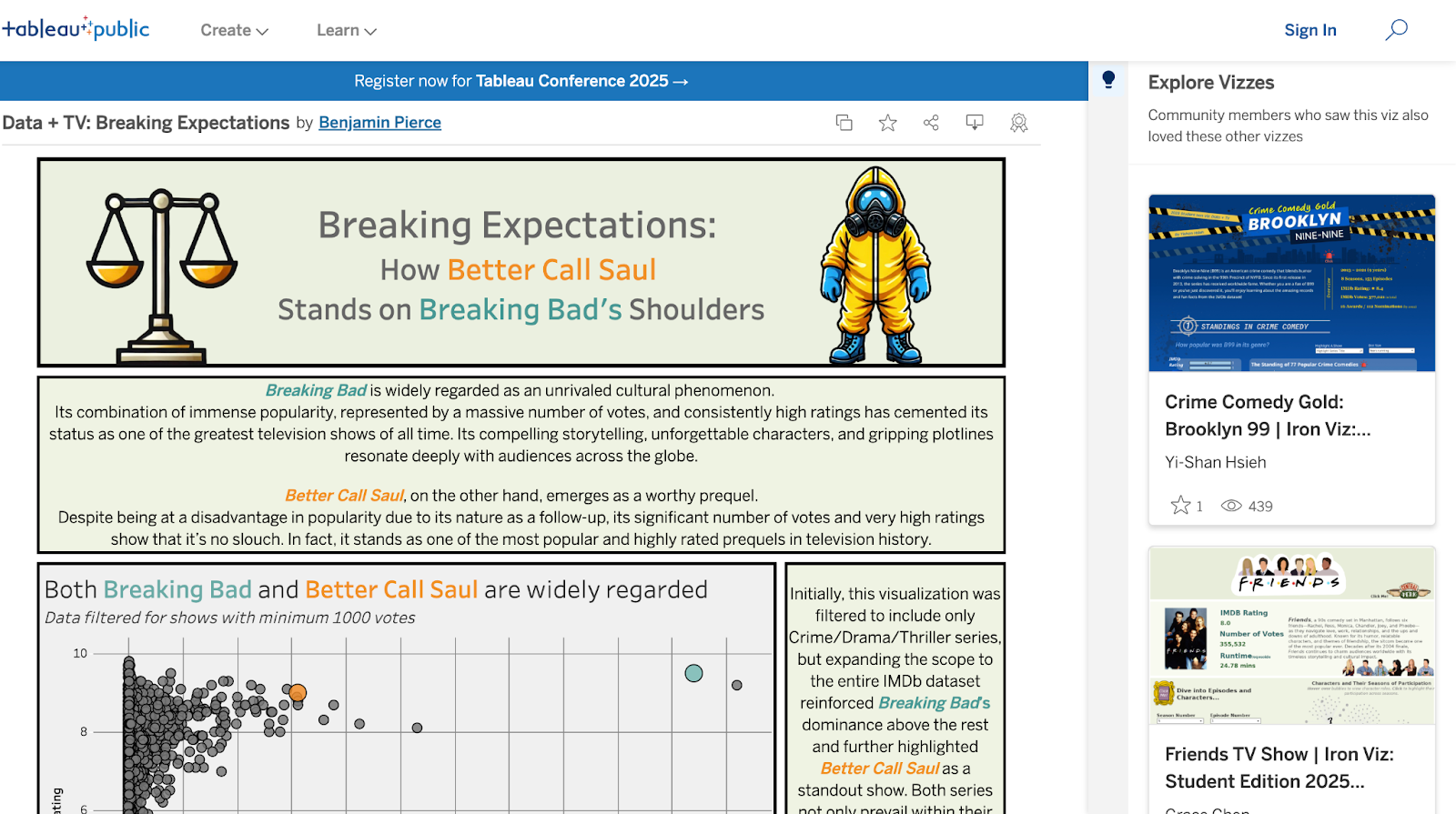Select the orange Better Call Saul point
Image resolution: width=1456 pixels, height=814 pixels.
click(x=298, y=693)
